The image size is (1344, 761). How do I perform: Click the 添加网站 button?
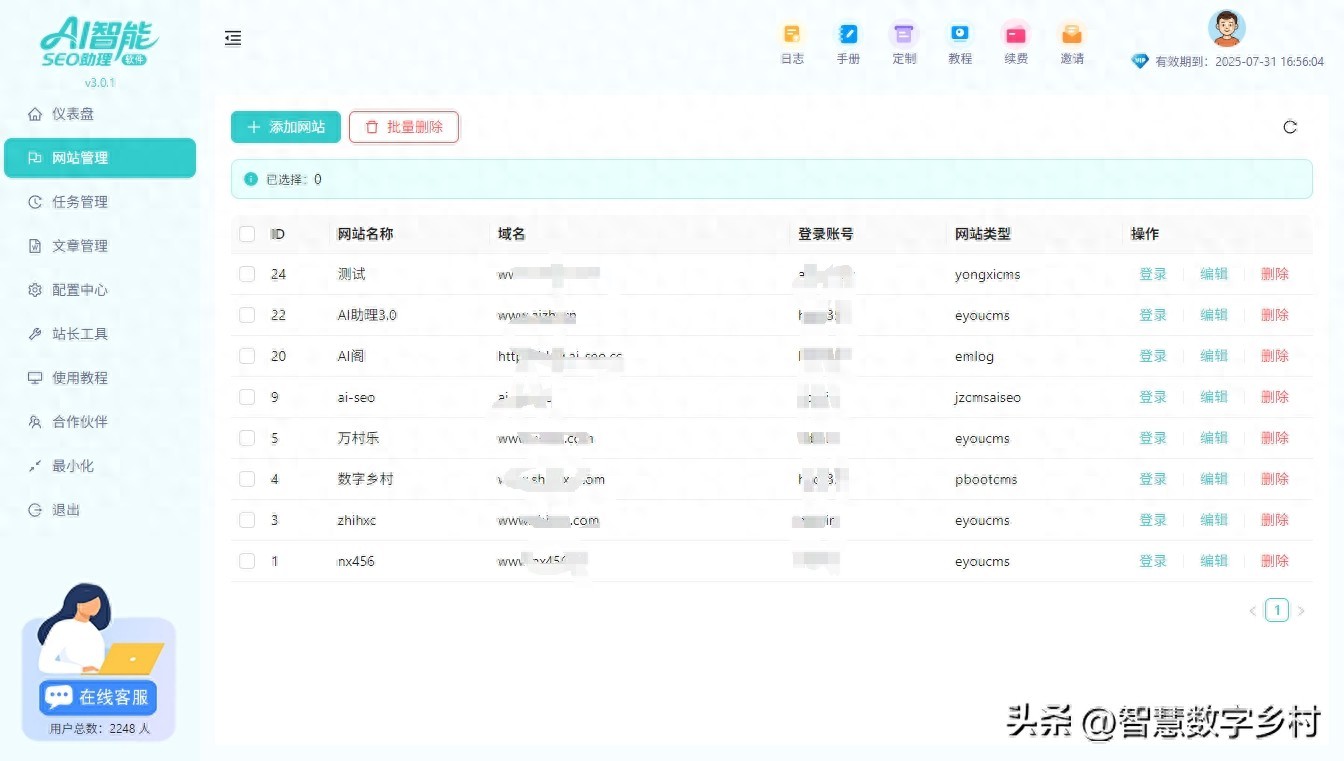(286, 127)
